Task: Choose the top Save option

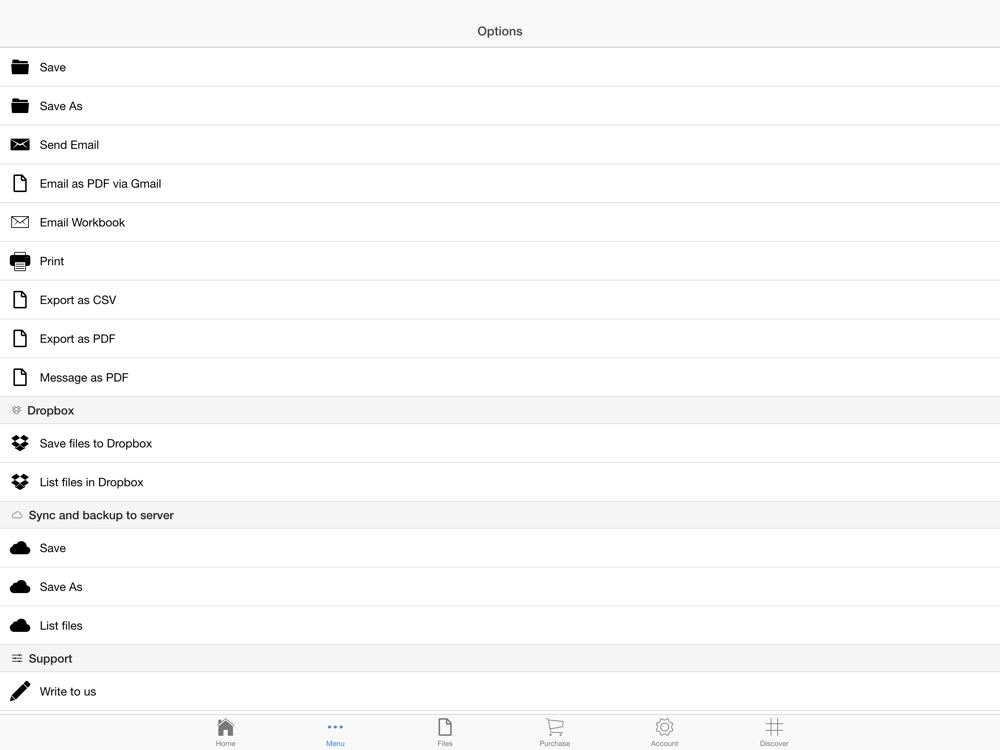Action: [x=500, y=67]
